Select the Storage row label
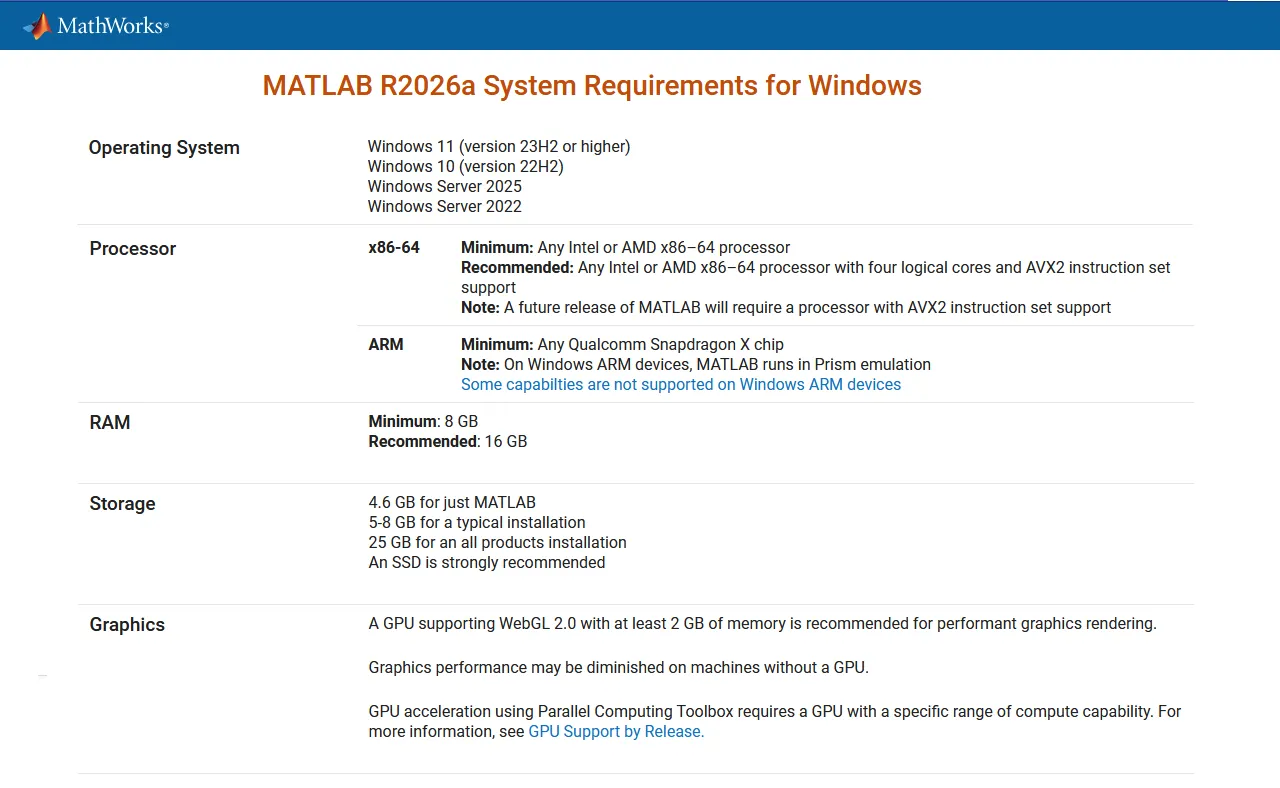 (122, 504)
